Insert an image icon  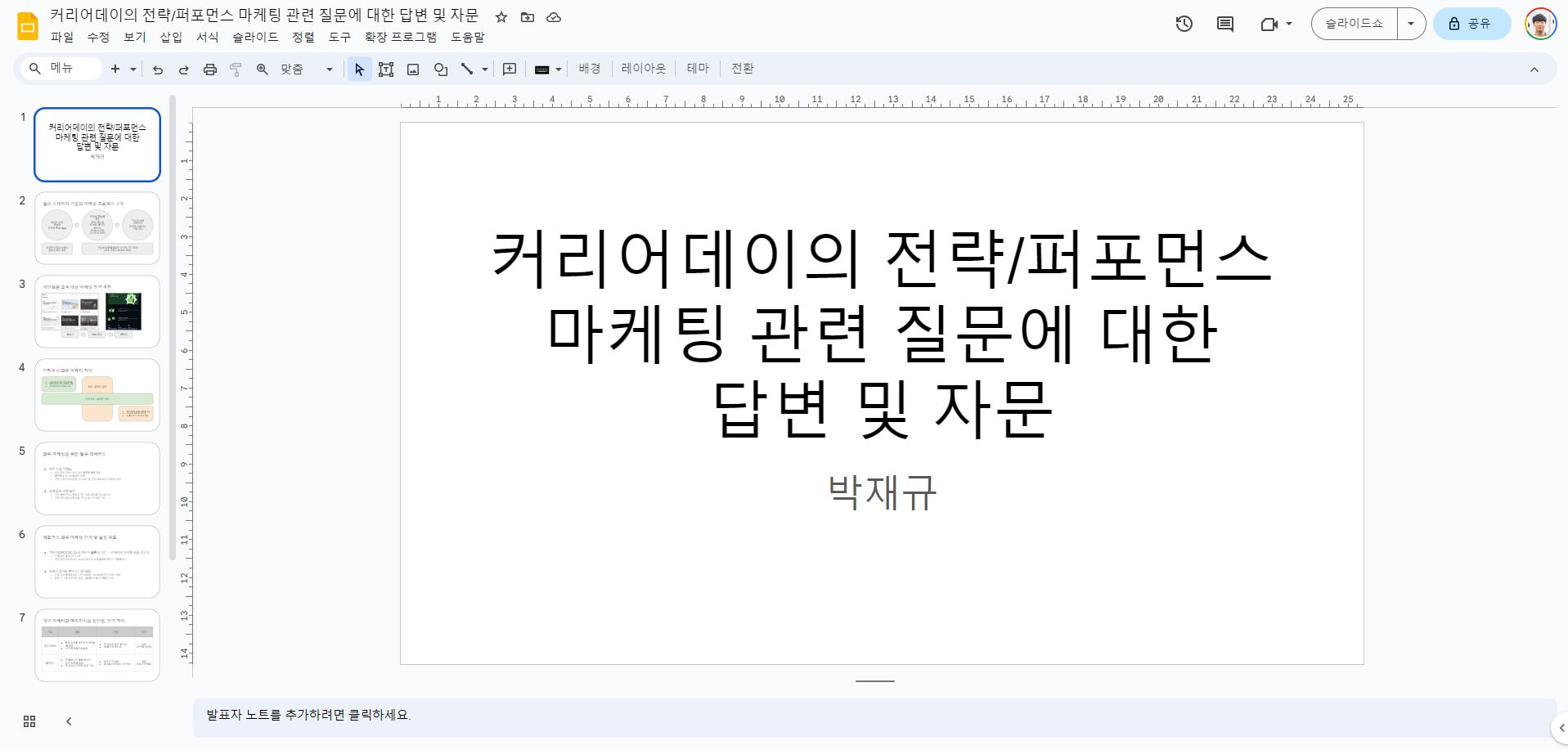[413, 70]
